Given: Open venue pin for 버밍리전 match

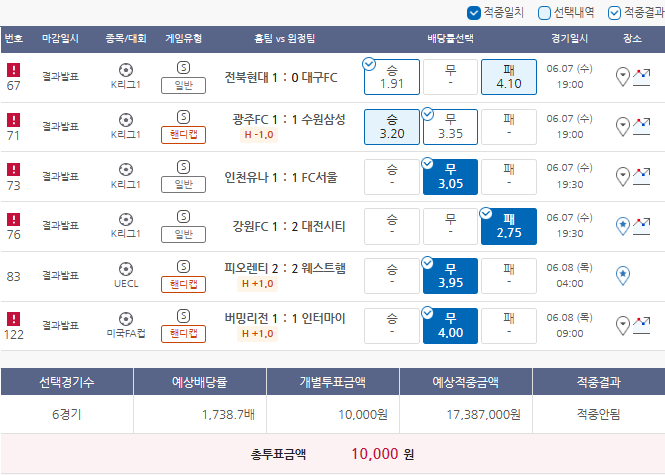Looking at the screenshot, I should point(623,326).
